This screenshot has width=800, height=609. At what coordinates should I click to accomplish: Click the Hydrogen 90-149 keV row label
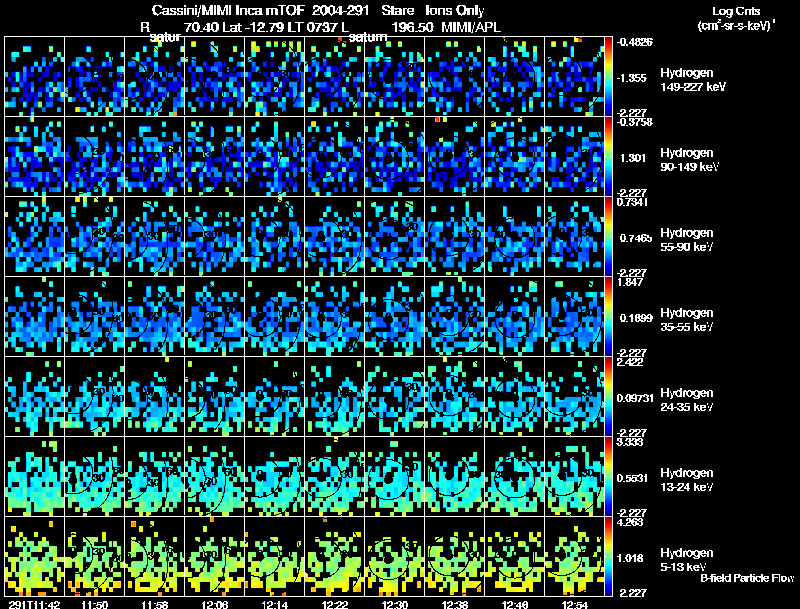(689, 160)
